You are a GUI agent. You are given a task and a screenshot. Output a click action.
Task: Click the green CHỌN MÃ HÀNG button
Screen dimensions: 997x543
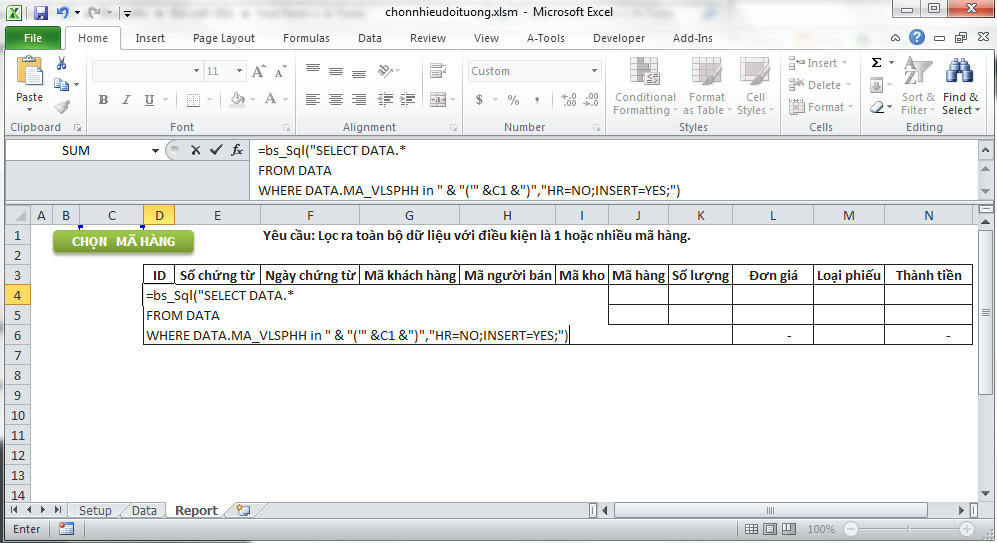123,241
